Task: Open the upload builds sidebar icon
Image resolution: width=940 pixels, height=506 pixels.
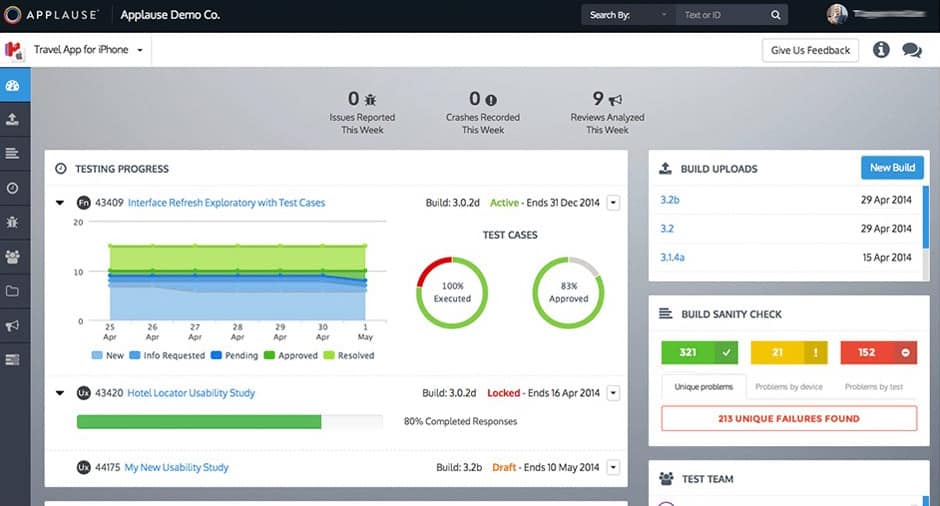Action: (x=13, y=120)
